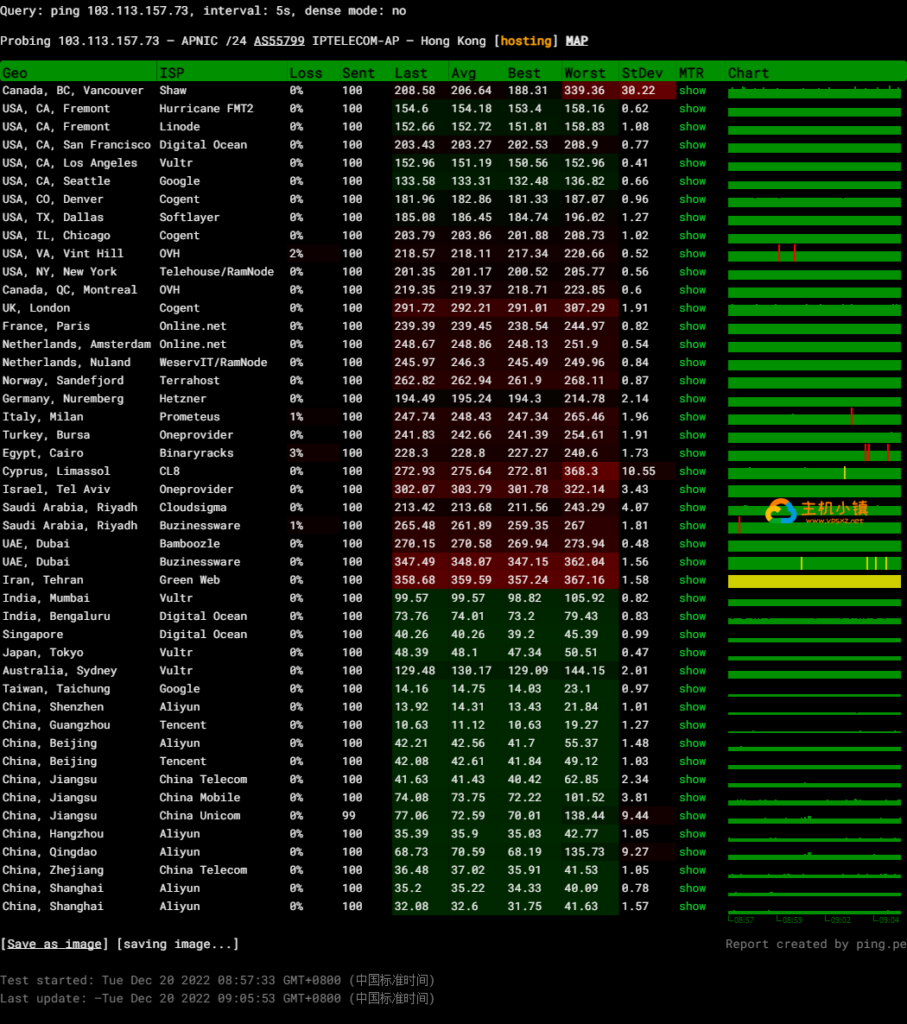Show MTR for Canada Vancouver Shaw row

click(692, 90)
